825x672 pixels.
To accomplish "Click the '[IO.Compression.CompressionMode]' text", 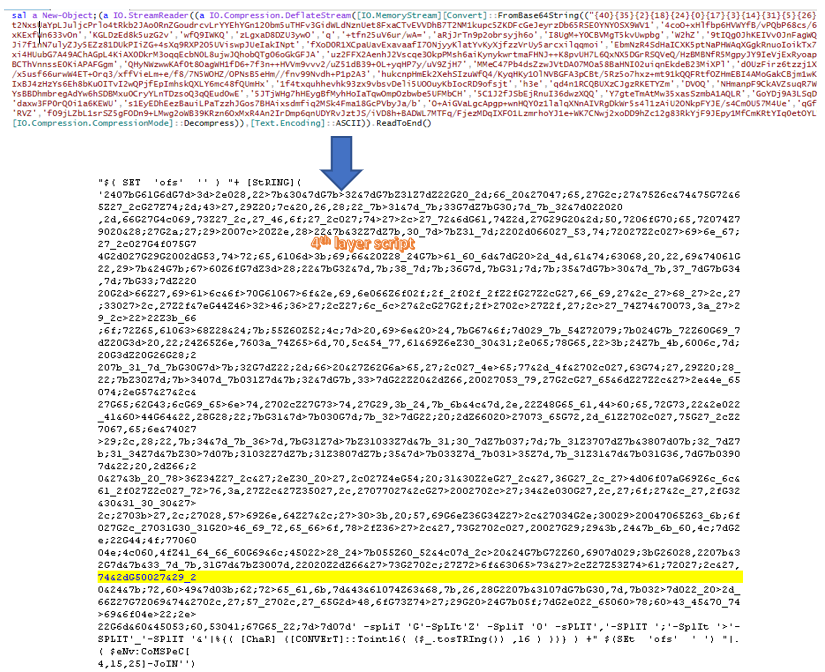I will (92, 123).
